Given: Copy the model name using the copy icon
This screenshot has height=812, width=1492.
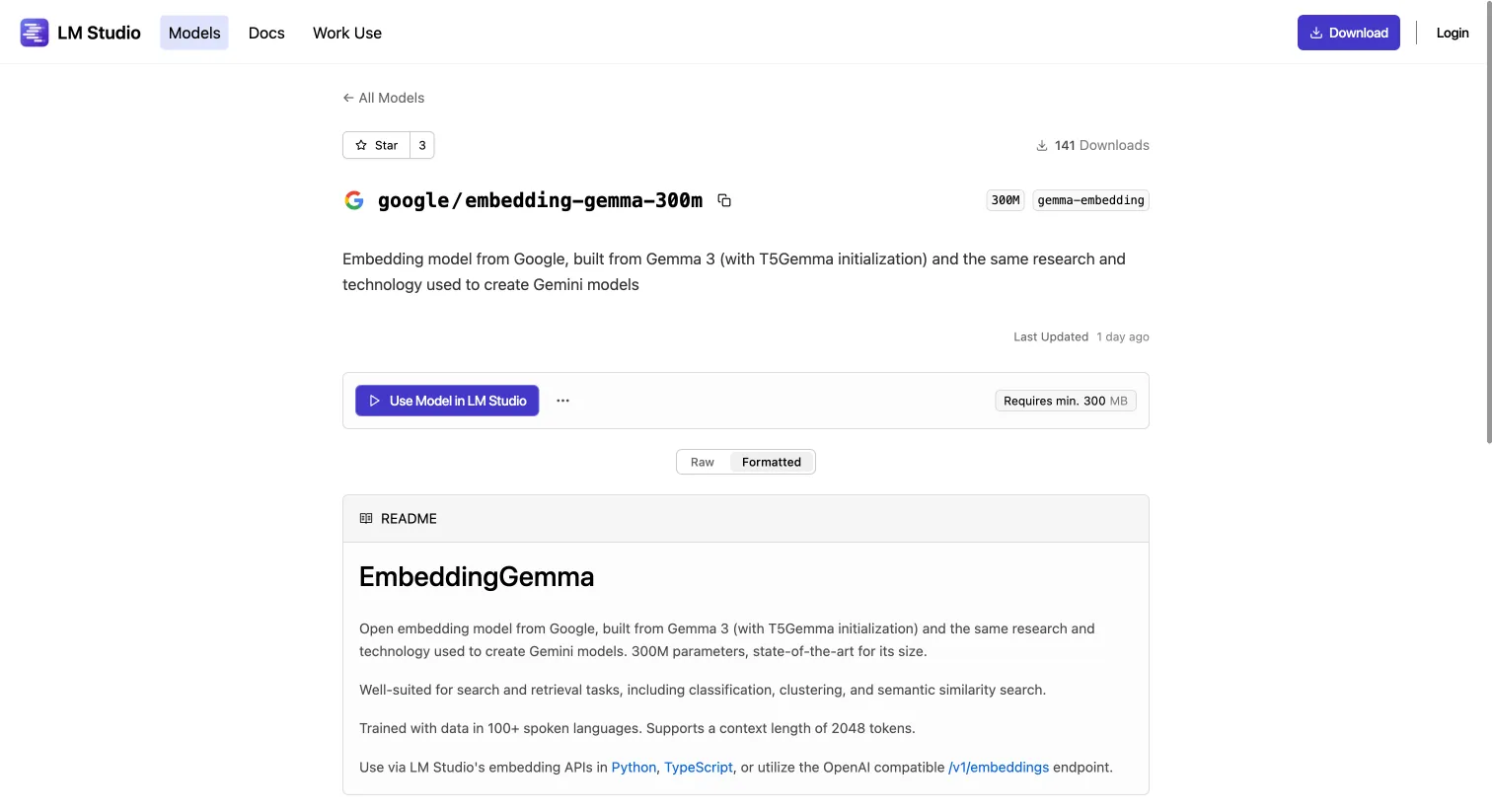Looking at the screenshot, I should [x=724, y=199].
